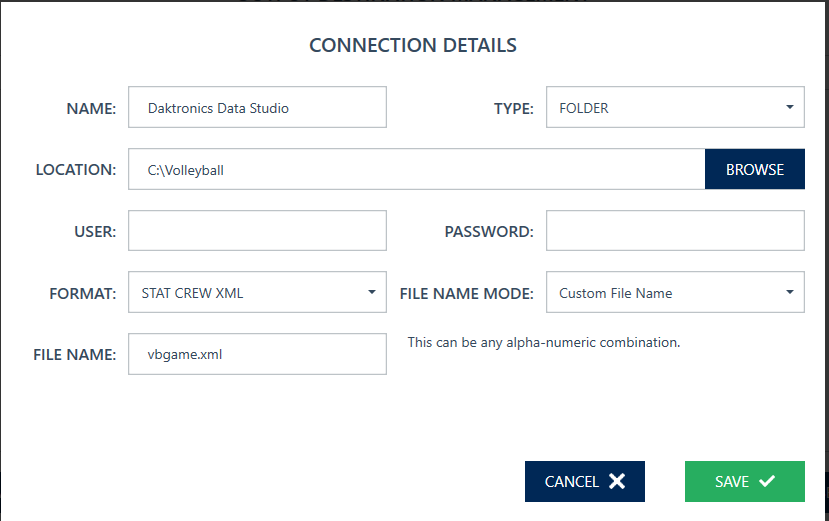This screenshot has height=521, width=829.
Task: Click the FILE NAME MODE label
Action: point(466,294)
